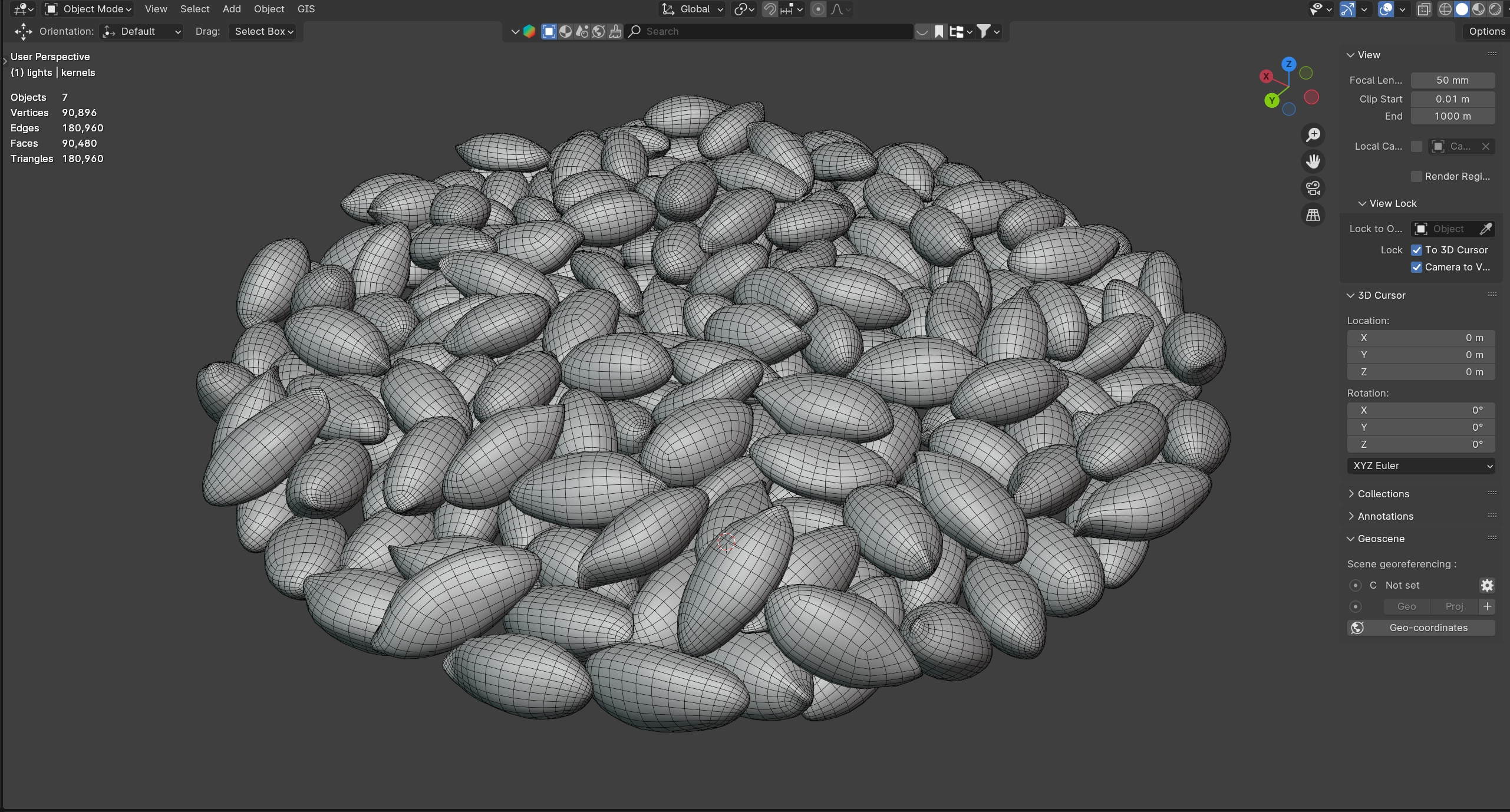This screenshot has height=812, width=1510.
Task: Open the XYZ Euler rotation mode dropdown
Action: [1420, 466]
